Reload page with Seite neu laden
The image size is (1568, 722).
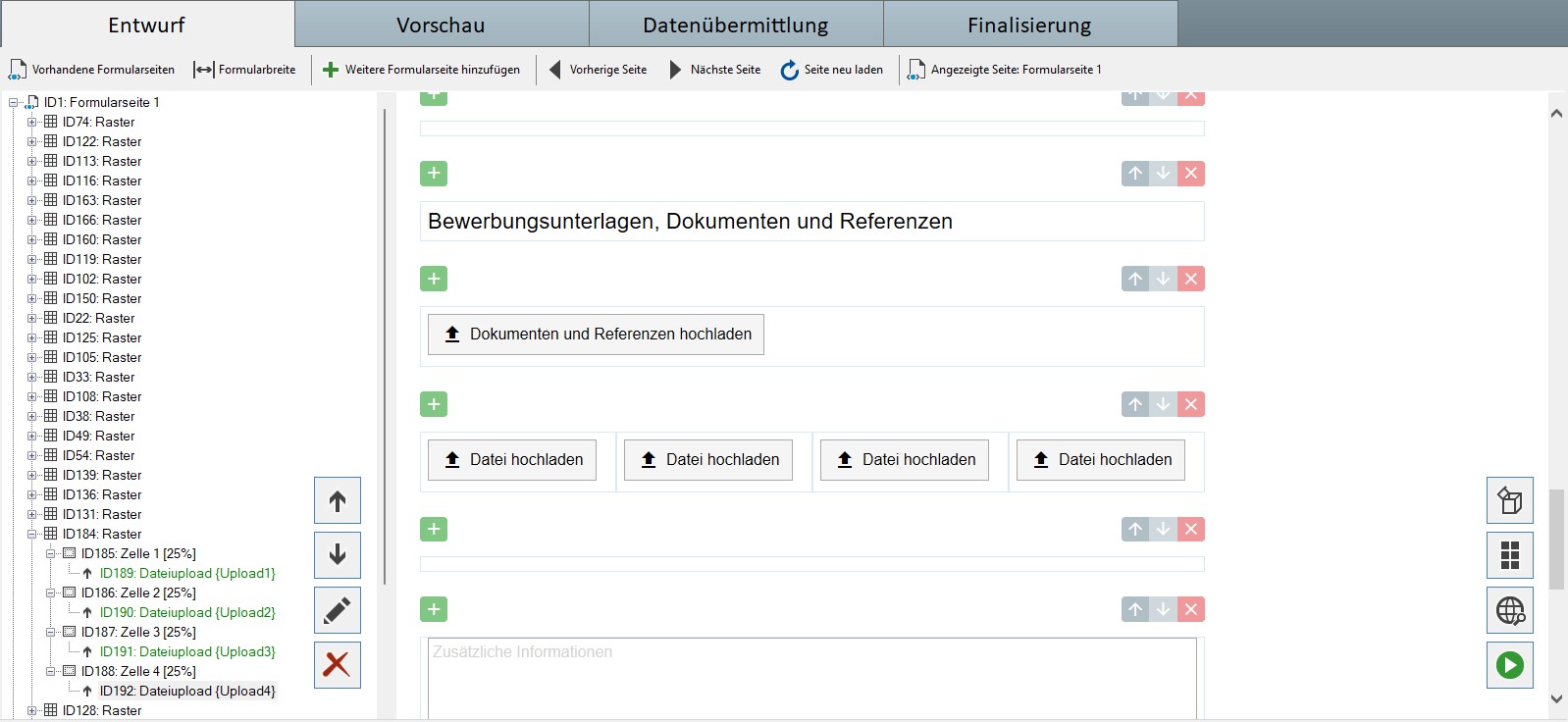[832, 70]
